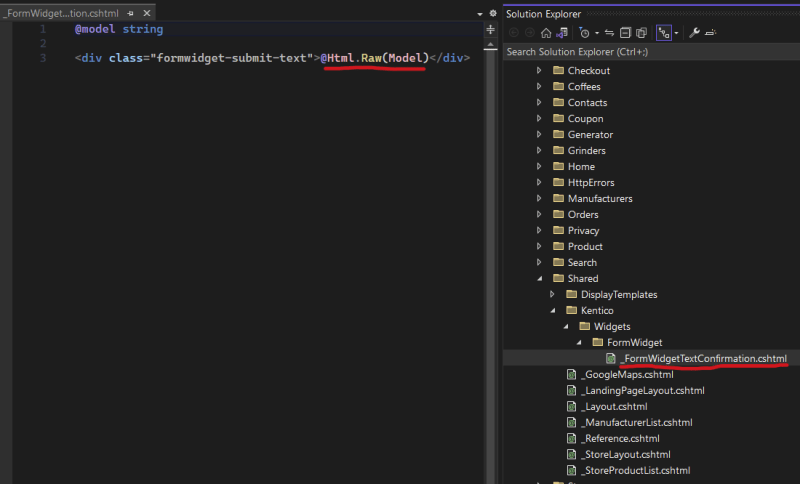The width and height of the screenshot is (800, 484).
Task: Collapse the Shared folder
Action: [539, 278]
